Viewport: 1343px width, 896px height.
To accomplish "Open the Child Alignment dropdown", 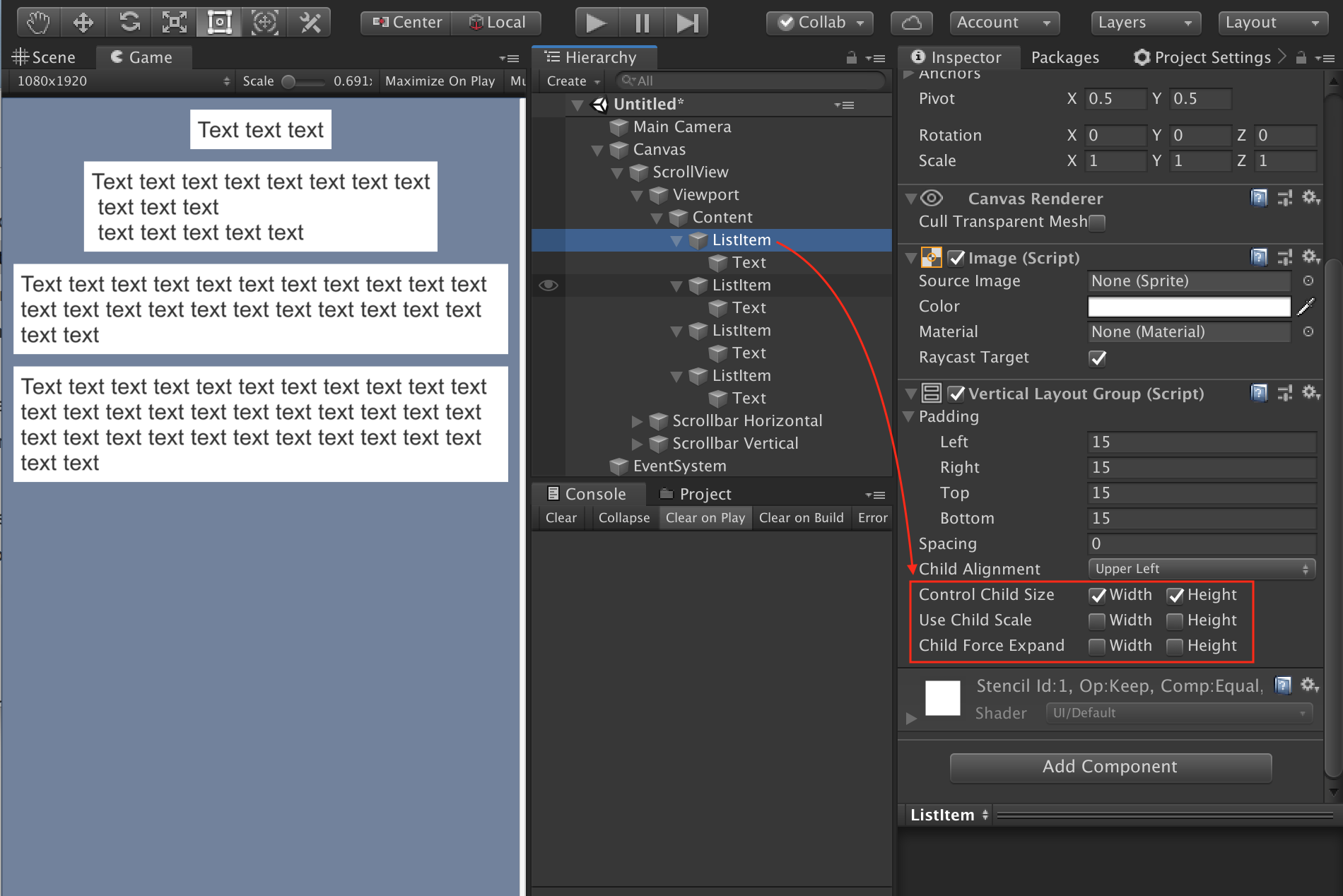I will click(x=1202, y=569).
